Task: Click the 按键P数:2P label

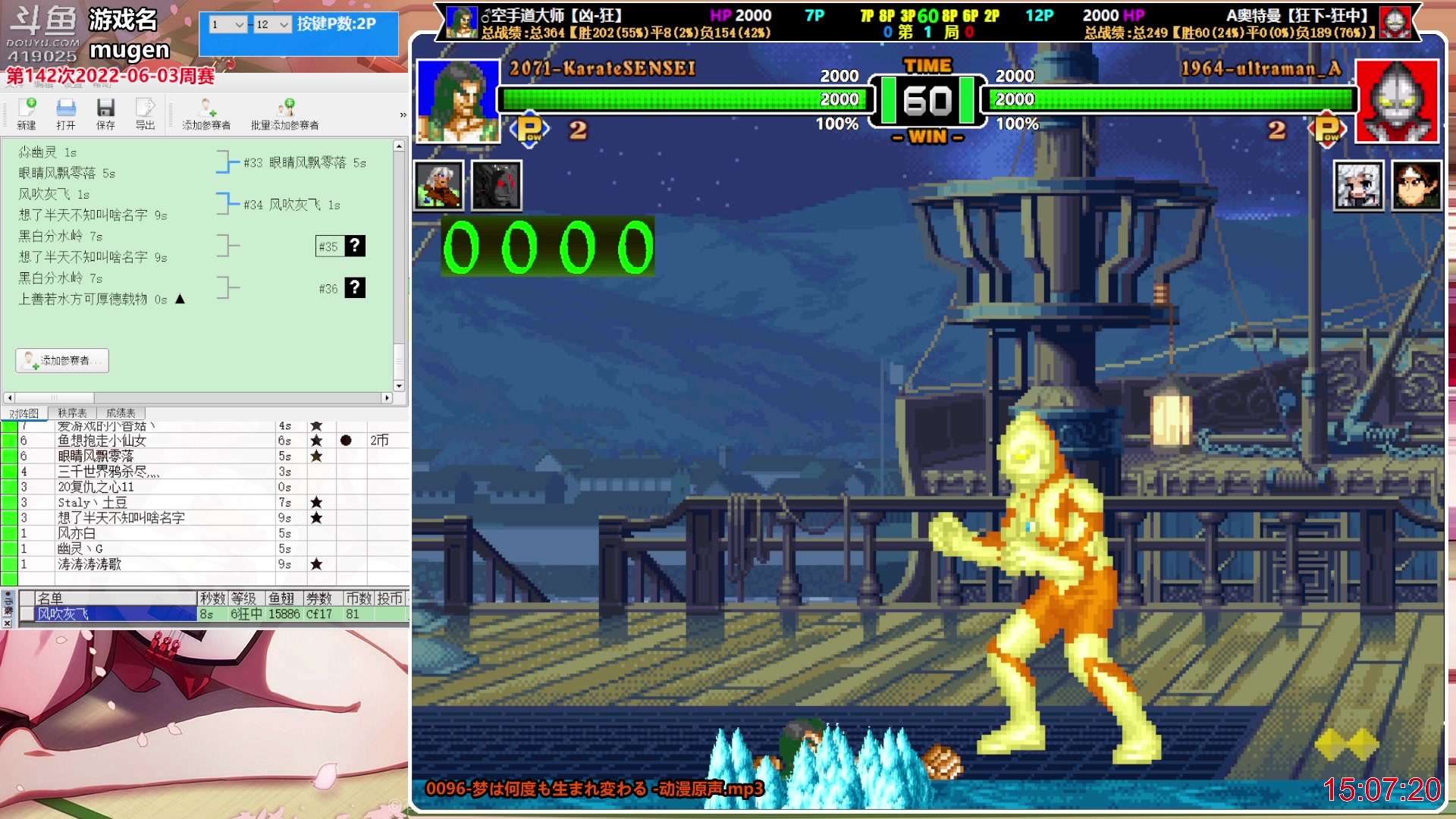Action: tap(337, 24)
